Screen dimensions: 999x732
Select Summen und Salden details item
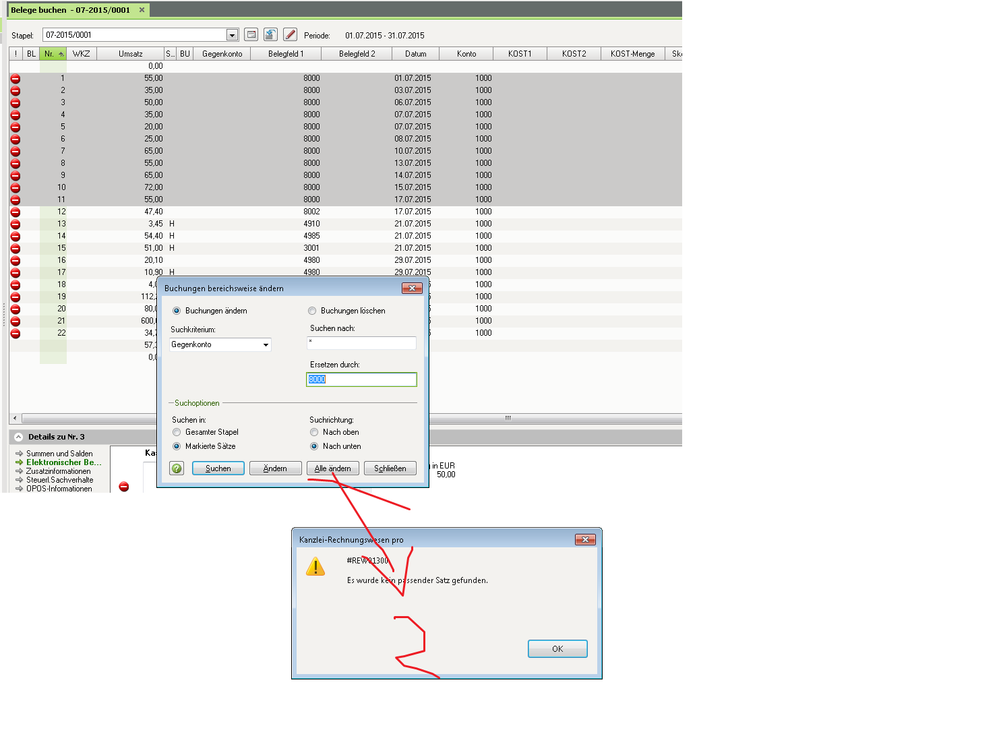59,454
